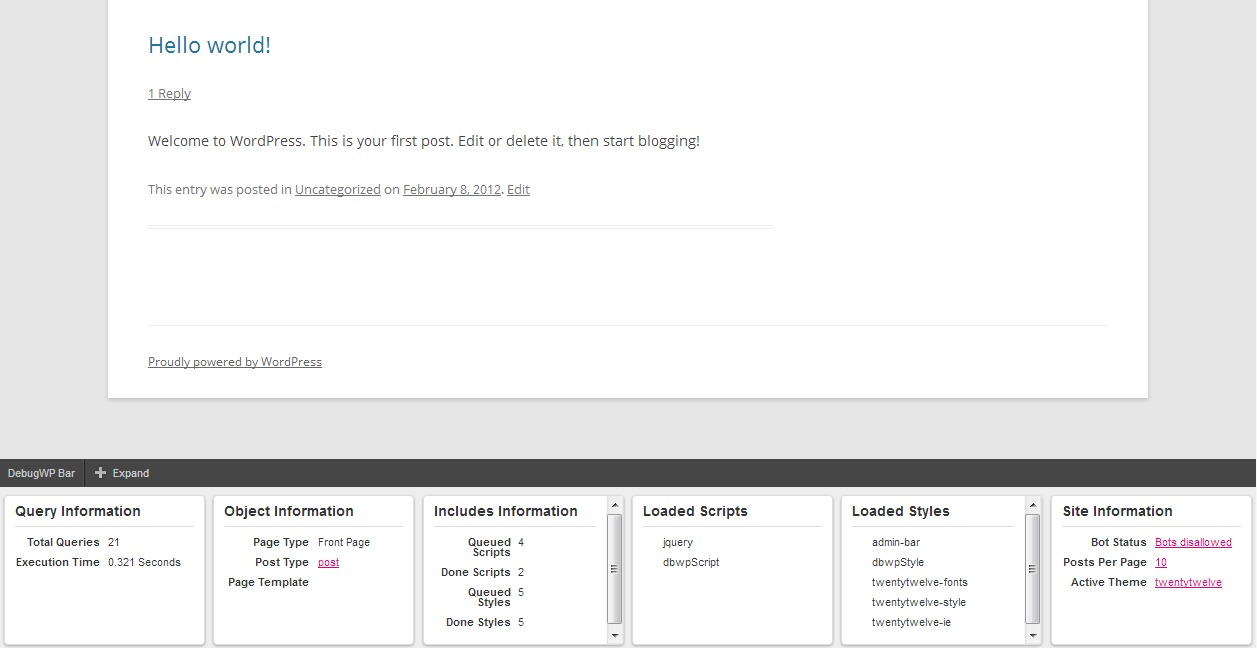Viewport: 1257px width, 648px height.
Task: Follow the Proudly powered by WordPress link
Action: 235,361
